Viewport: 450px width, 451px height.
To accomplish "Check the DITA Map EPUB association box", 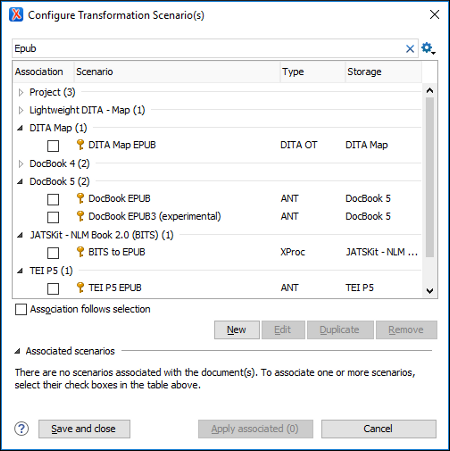I will point(53,146).
